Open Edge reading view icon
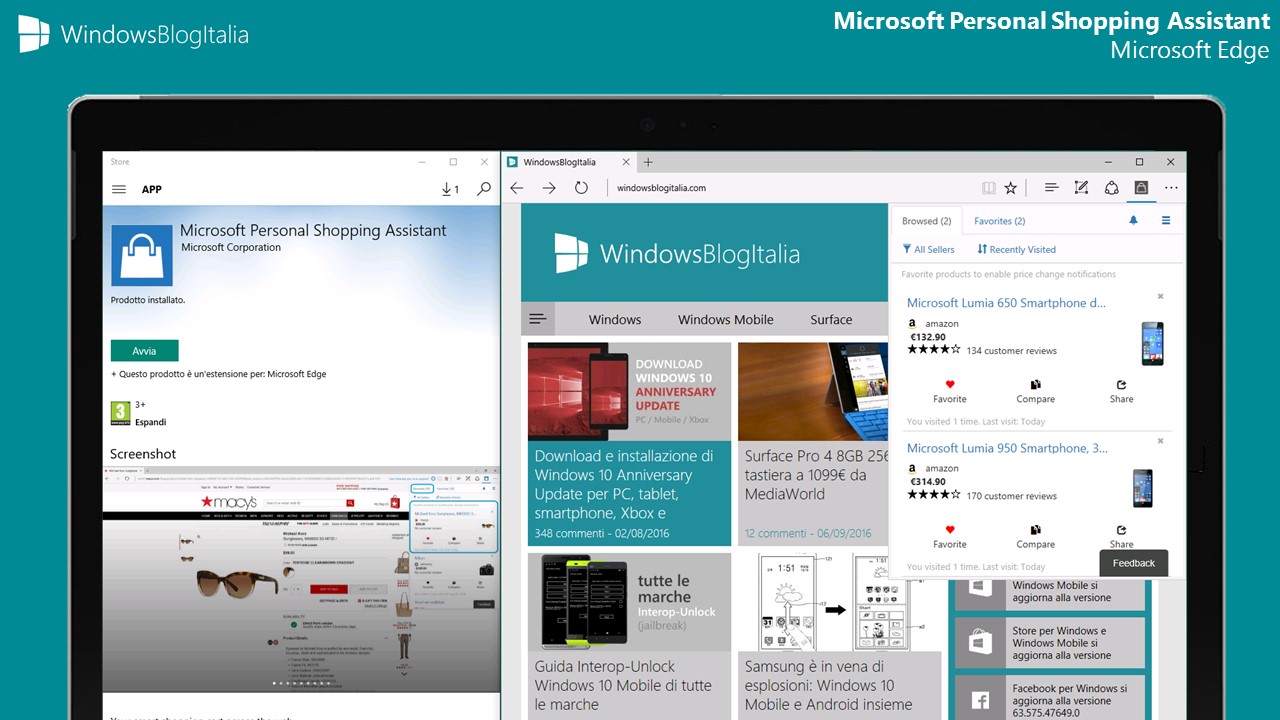Viewport: 1280px width, 720px height. click(988, 188)
